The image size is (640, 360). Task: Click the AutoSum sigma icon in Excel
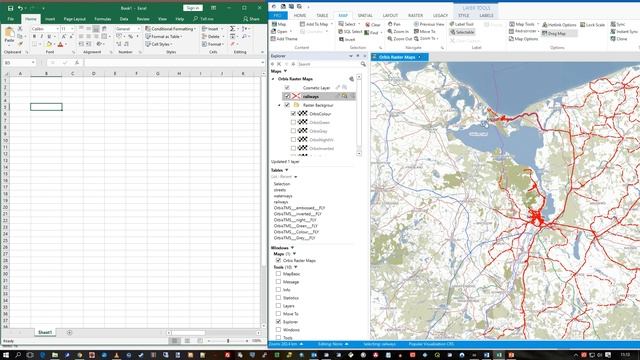pyautogui.click(x=232, y=29)
